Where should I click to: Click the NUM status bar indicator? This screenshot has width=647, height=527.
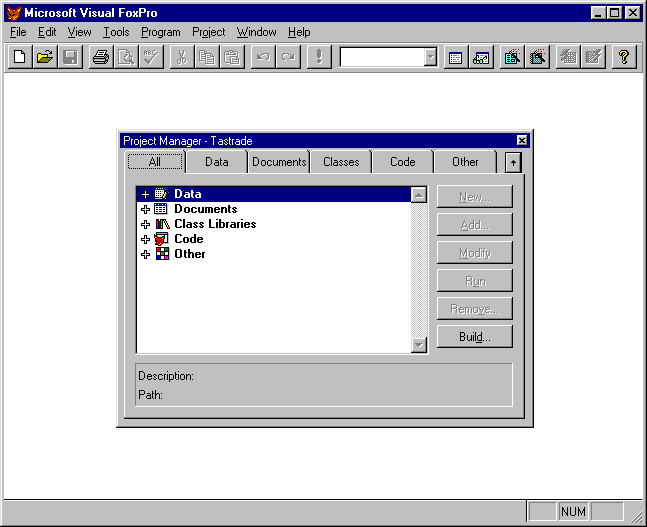573,512
